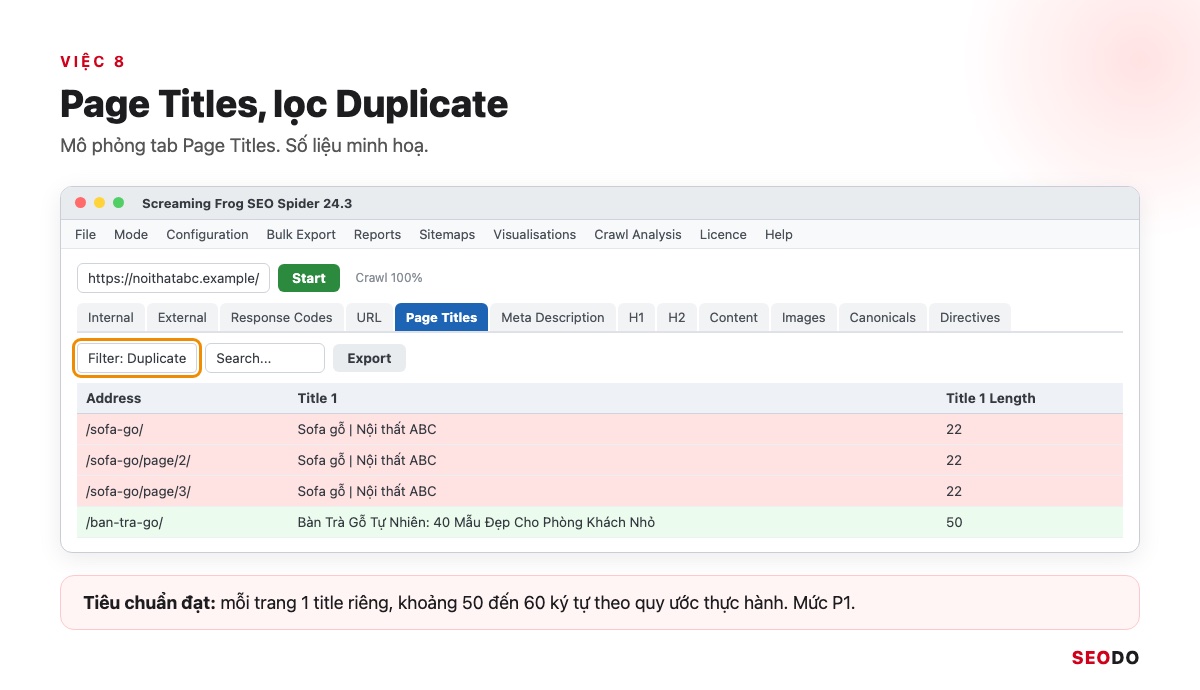
Task: Switch to the URL tab
Action: tap(369, 317)
